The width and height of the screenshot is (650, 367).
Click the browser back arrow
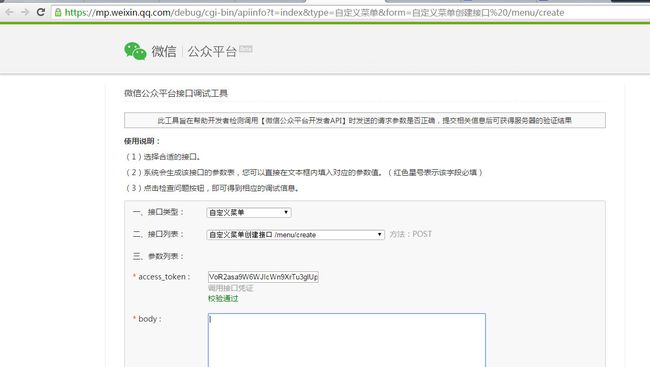[9, 12]
